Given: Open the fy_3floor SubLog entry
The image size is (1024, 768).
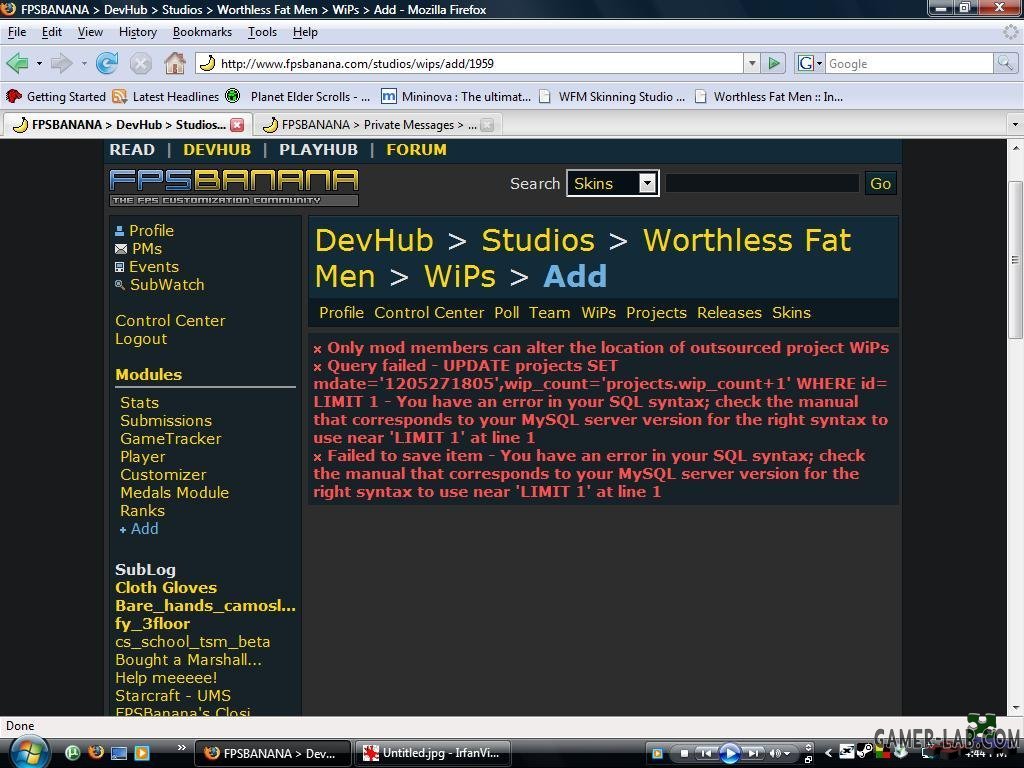Looking at the screenshot, I should [x=152, y=624].
